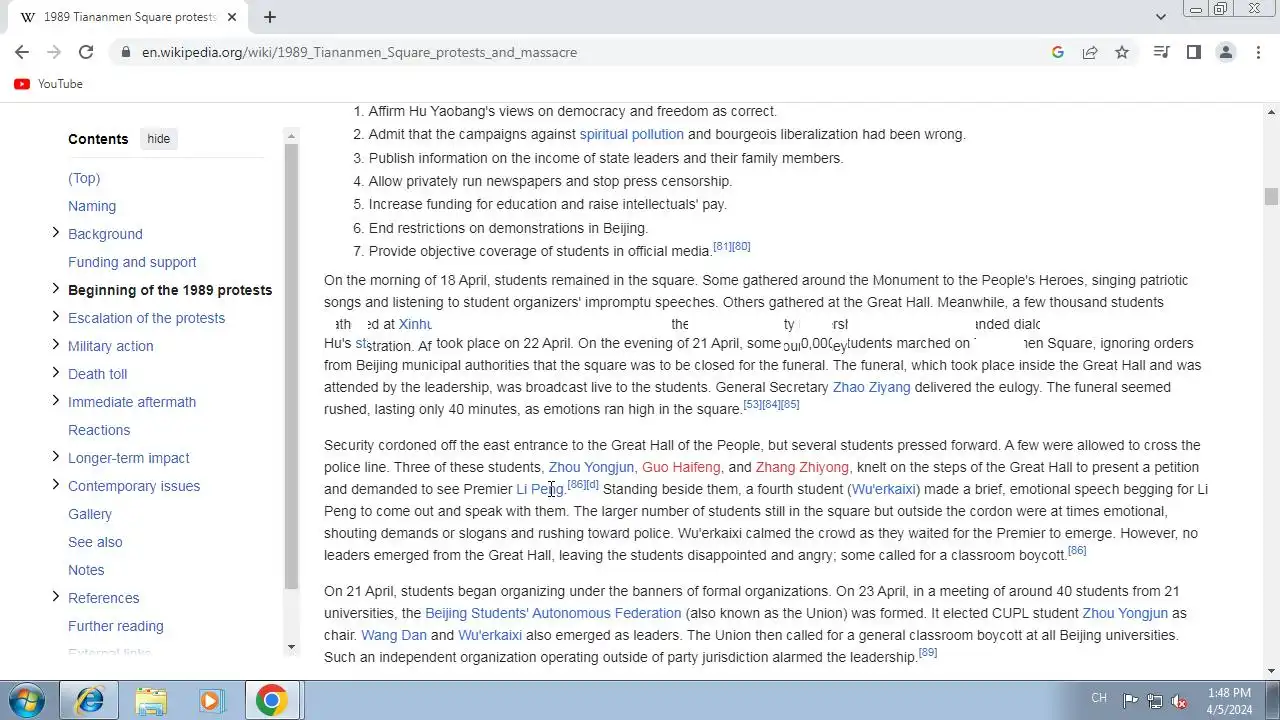The width and height of the screenshot is (1280, 720).
Task: Open browser side panel
Action: 1193,52
